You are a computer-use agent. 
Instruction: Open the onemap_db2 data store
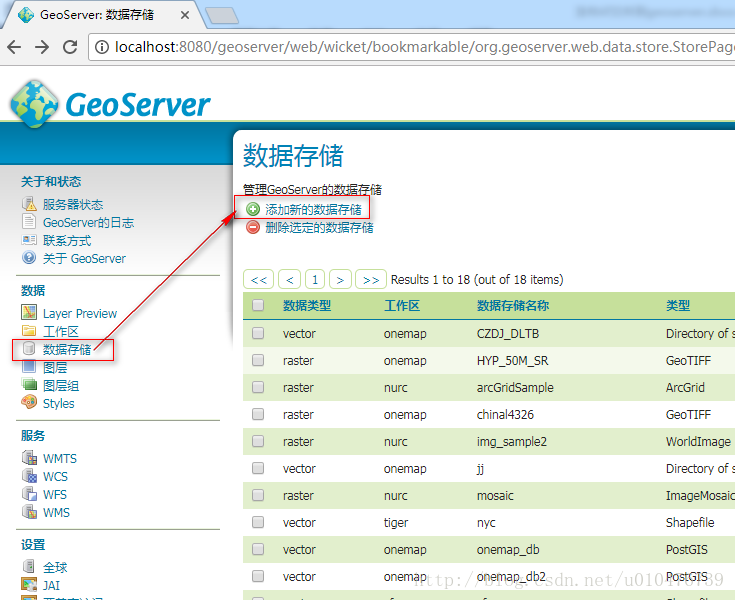[511, 576]
